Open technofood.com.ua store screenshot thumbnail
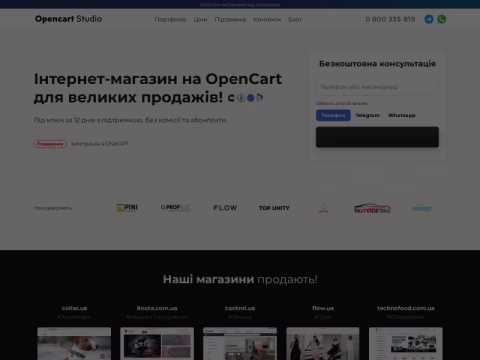Screen dimensions: 480x360 (x=406, y=343)
